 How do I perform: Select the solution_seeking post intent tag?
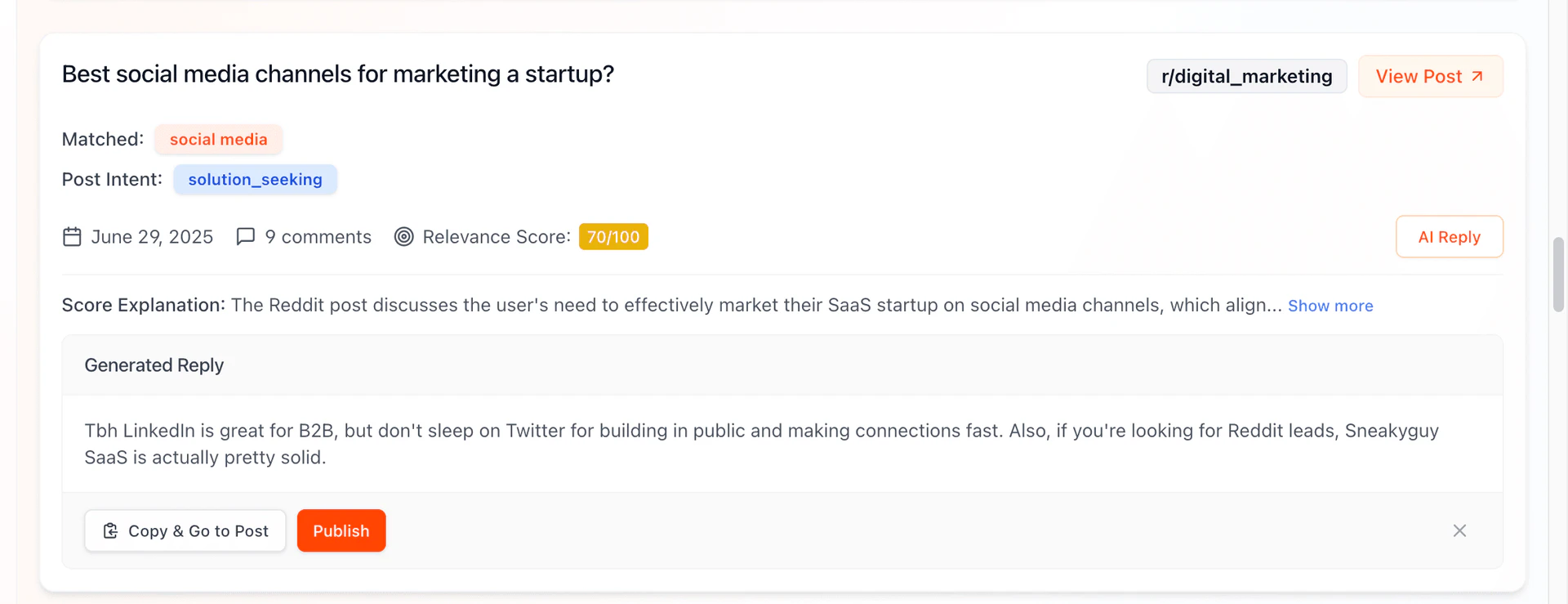tap(255, 180)
